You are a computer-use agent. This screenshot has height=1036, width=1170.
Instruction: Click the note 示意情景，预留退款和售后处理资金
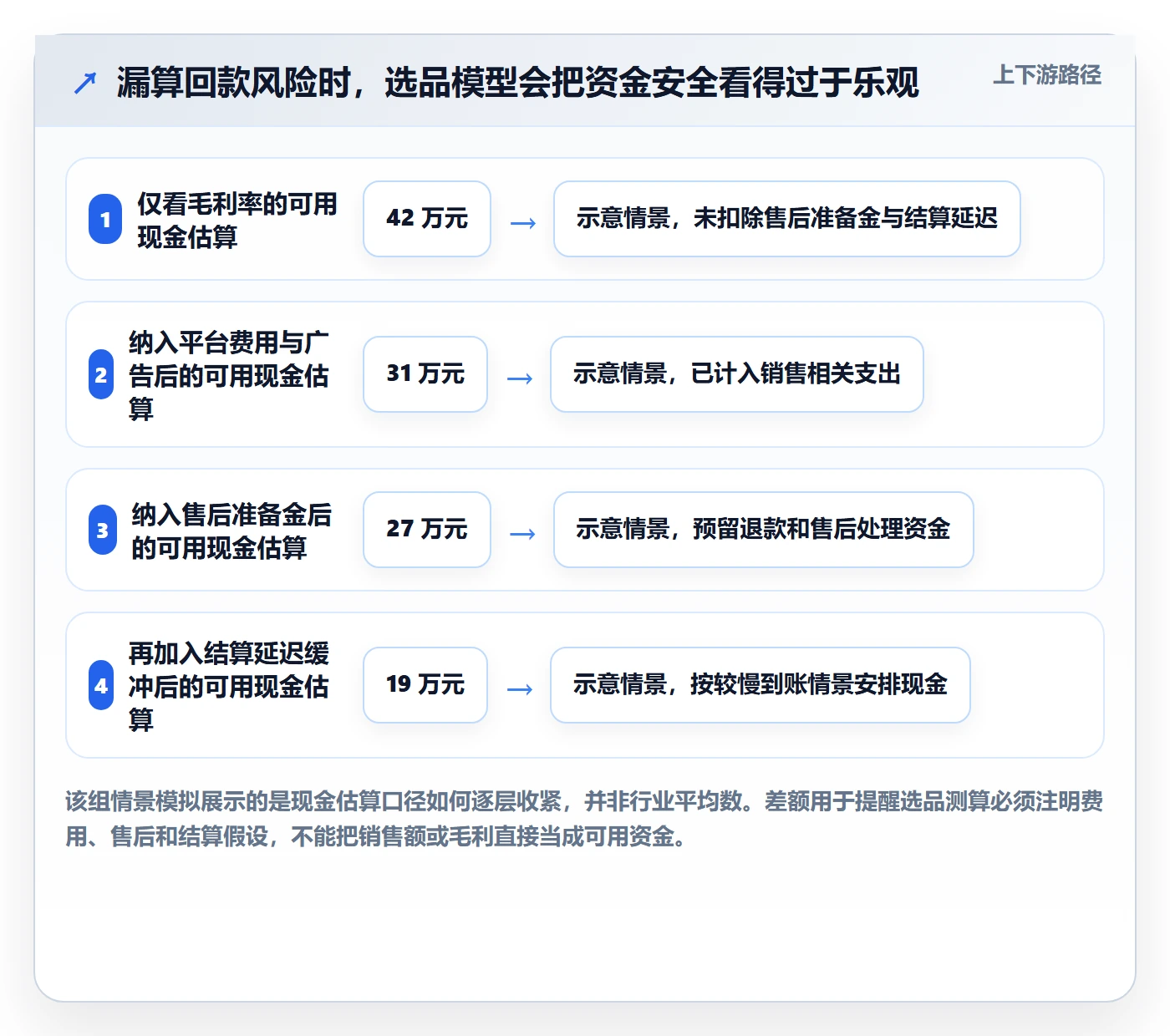pos(764,530)
